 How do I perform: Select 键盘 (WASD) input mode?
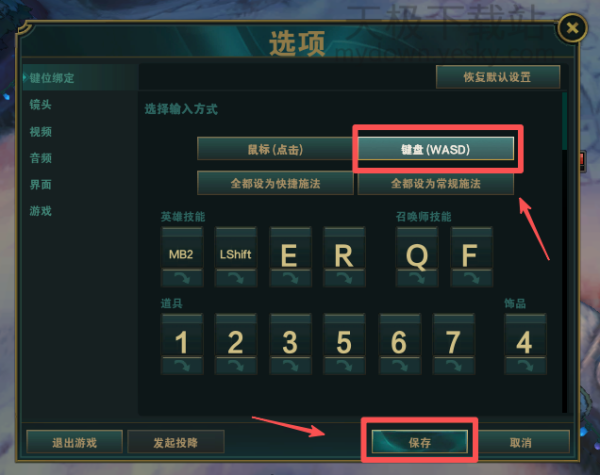(435, 149)
